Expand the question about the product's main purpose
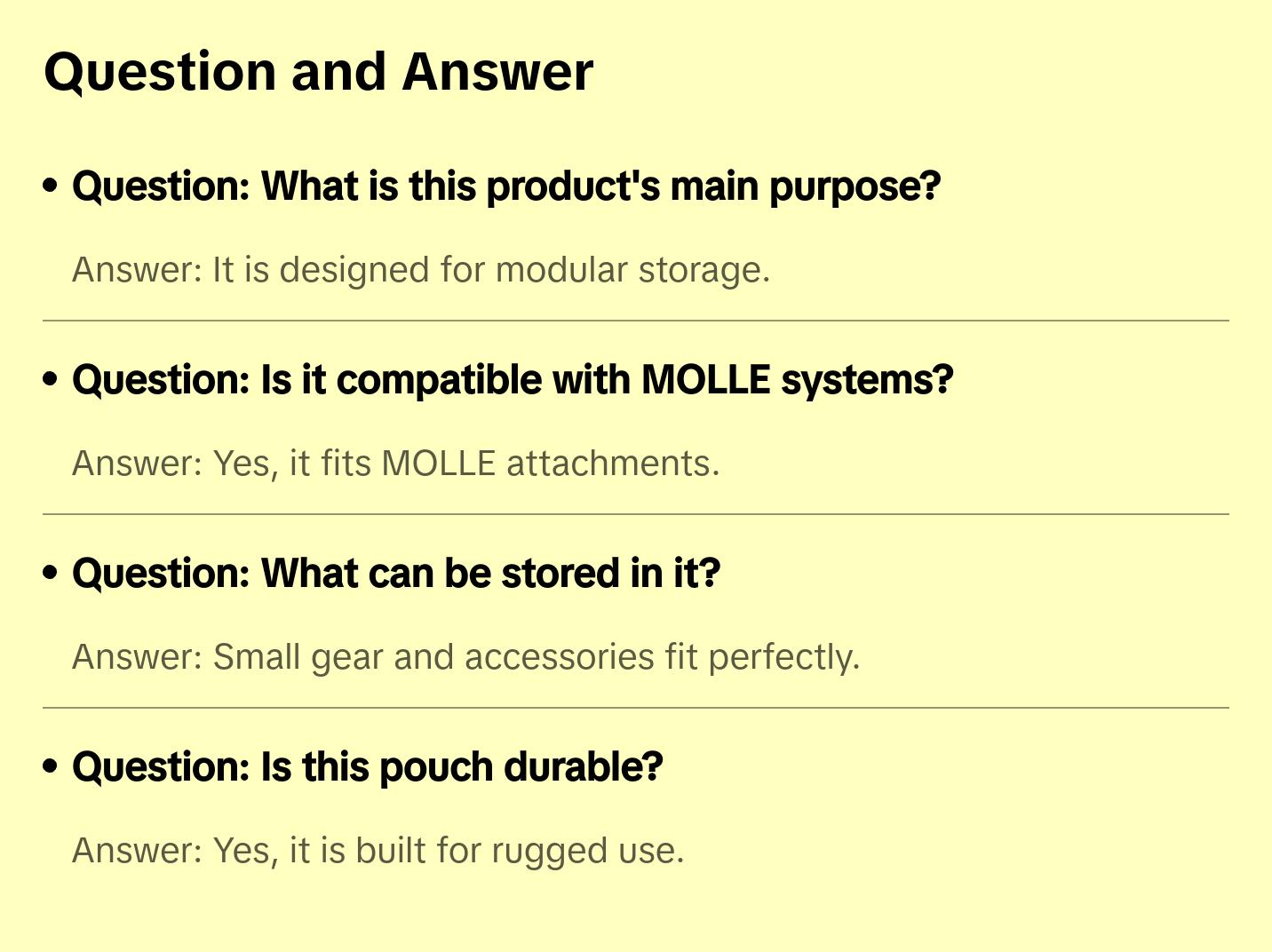Image resolution: width=1272 pixels, height=952 pixels. tap(505, 186)
